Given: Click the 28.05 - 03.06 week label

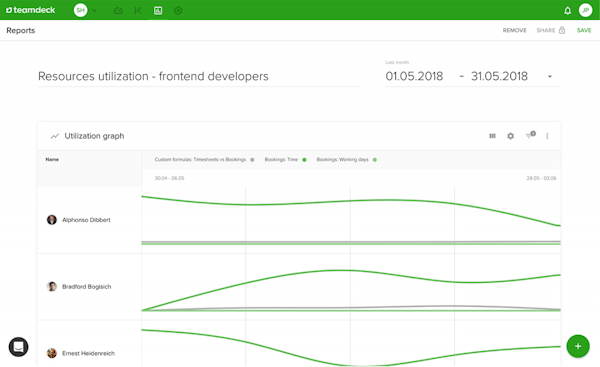Looking at the screenshot, I should [541, 178].
